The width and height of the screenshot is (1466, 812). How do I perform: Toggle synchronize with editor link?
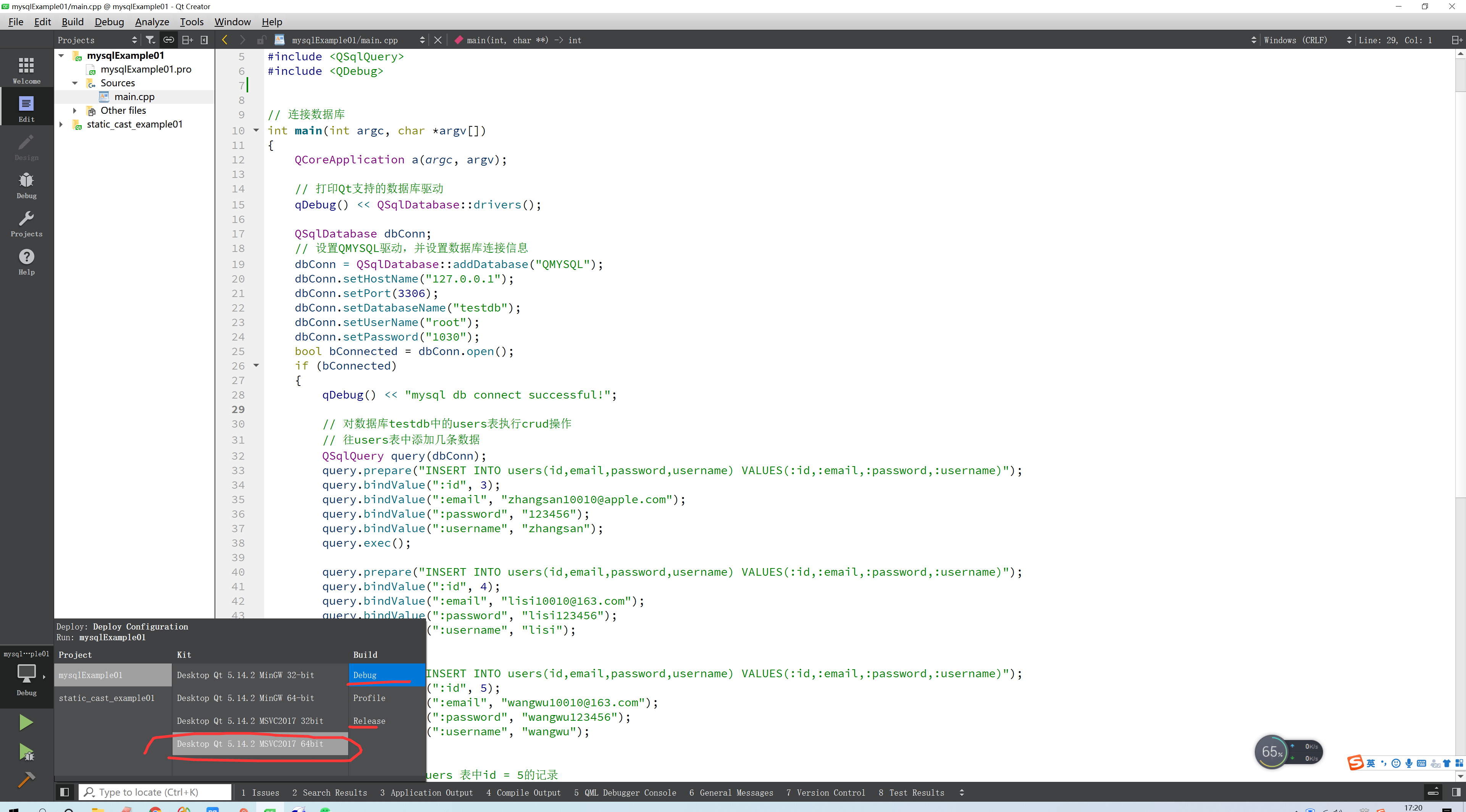point(168,40)
